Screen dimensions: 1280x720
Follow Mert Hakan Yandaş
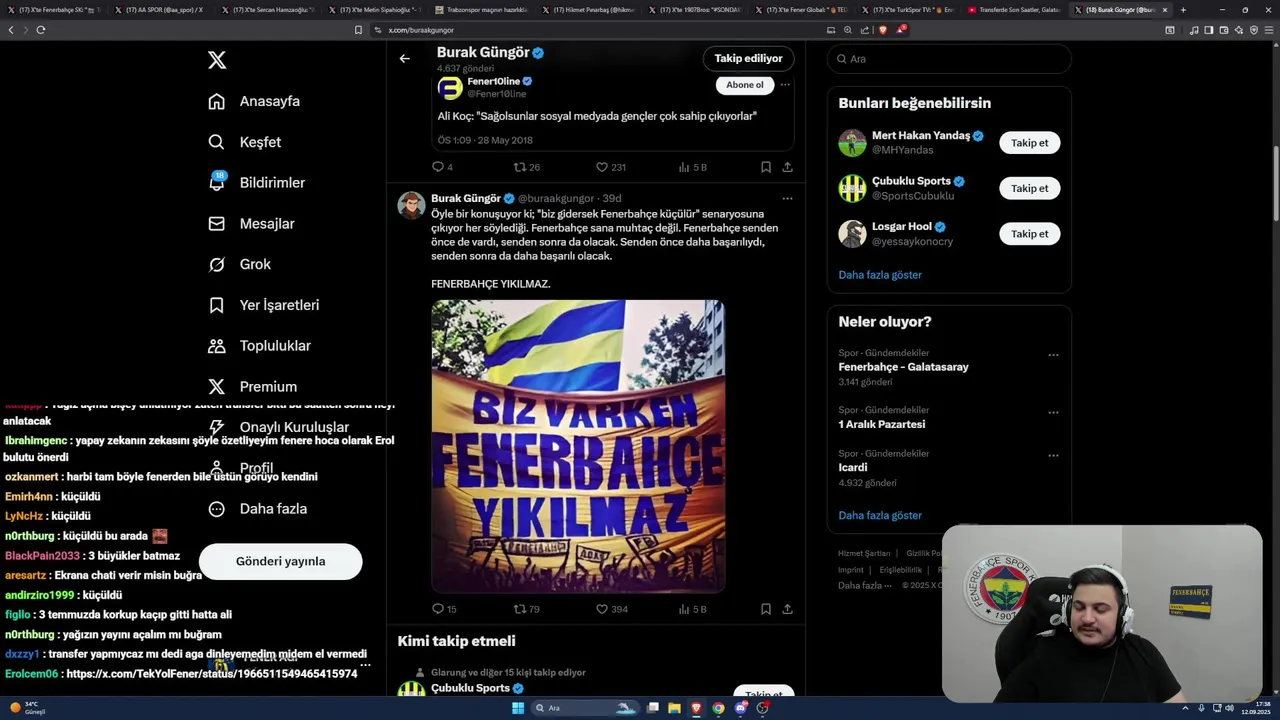[1029, 143]
